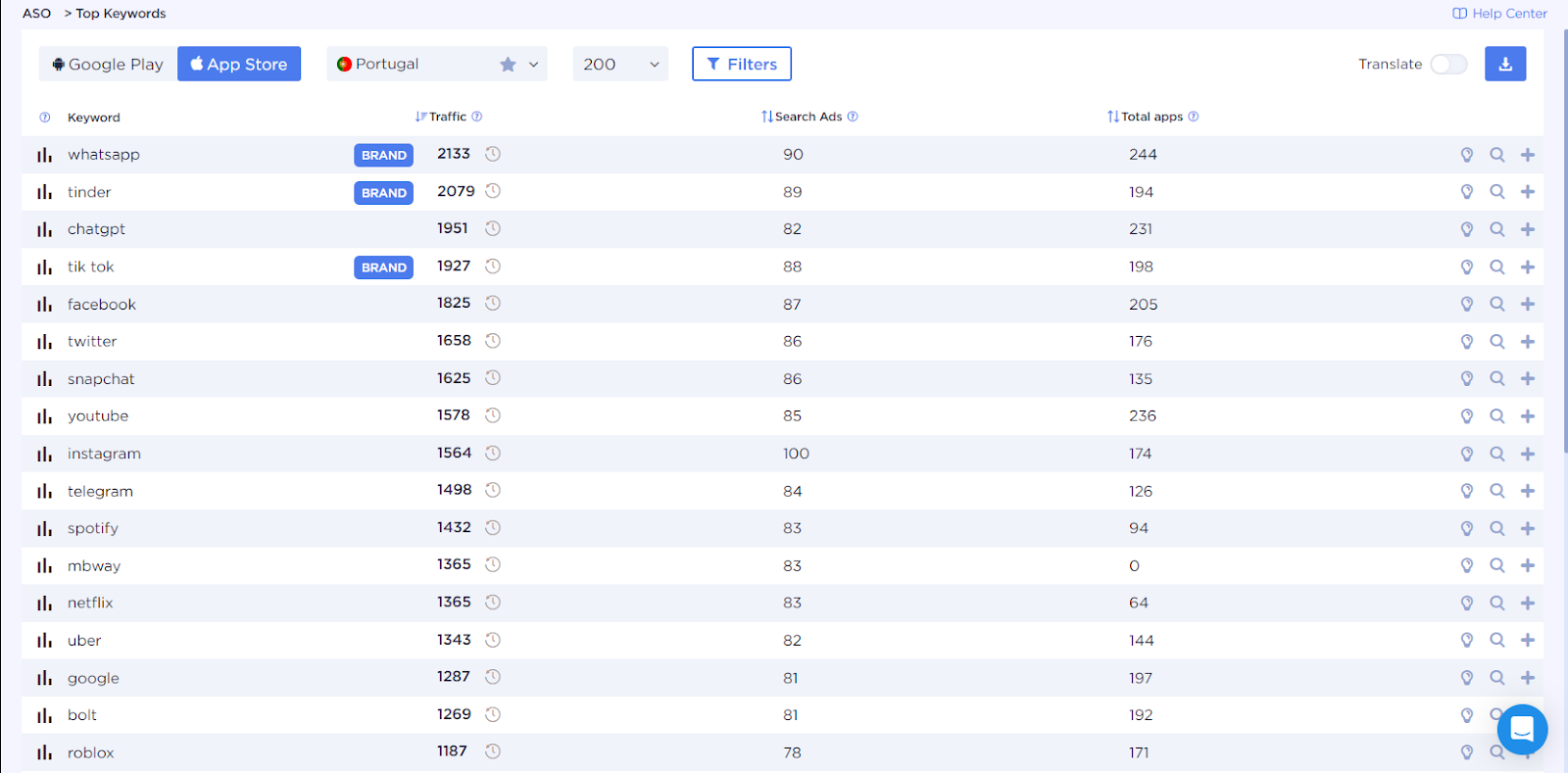Screen dimensions: 1568x773
Task: Click Search Ads column help question icon
Action: [853, 117]
